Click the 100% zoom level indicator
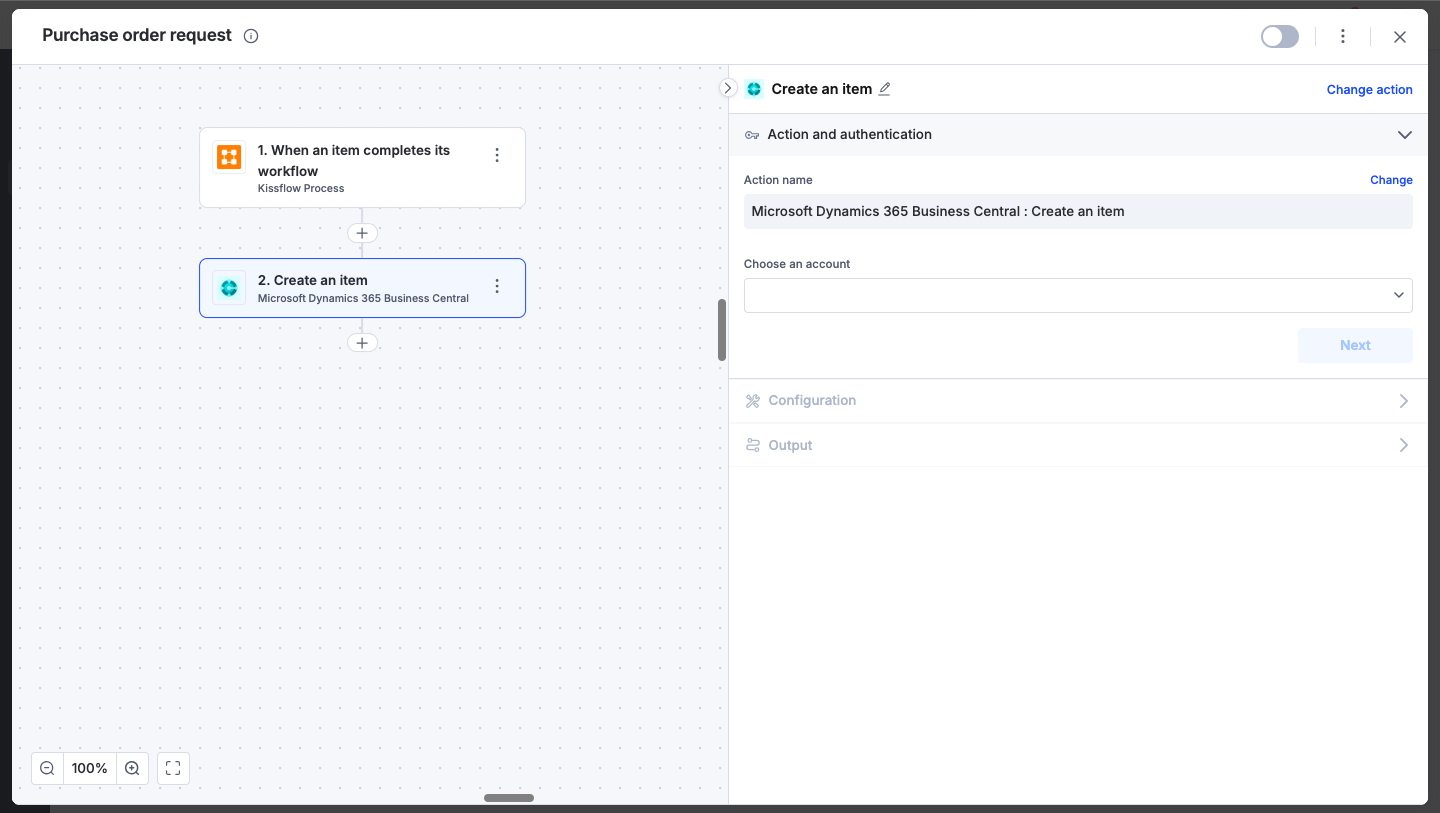The image size is (1440, 813). pyautogui.click(x=90, y=768)
